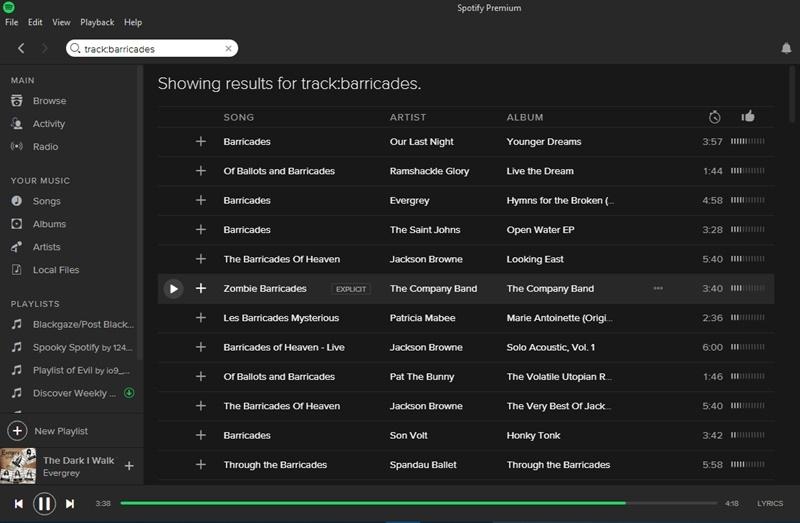The width and height of the screenshot is (800, 523).
Task: Open album Solo Acoustic, Vol. 1
Action: pos(551,347)
